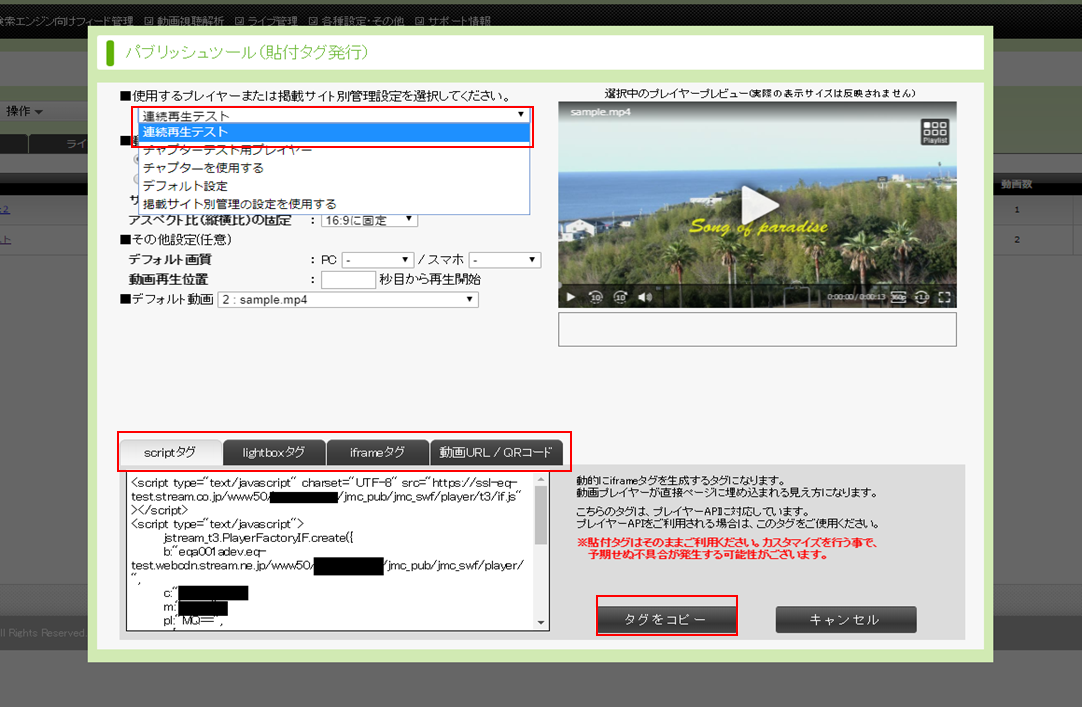1082x707 pixels.
Task: Click the code area scrollbar up arrow
Action: coord(541,479)
